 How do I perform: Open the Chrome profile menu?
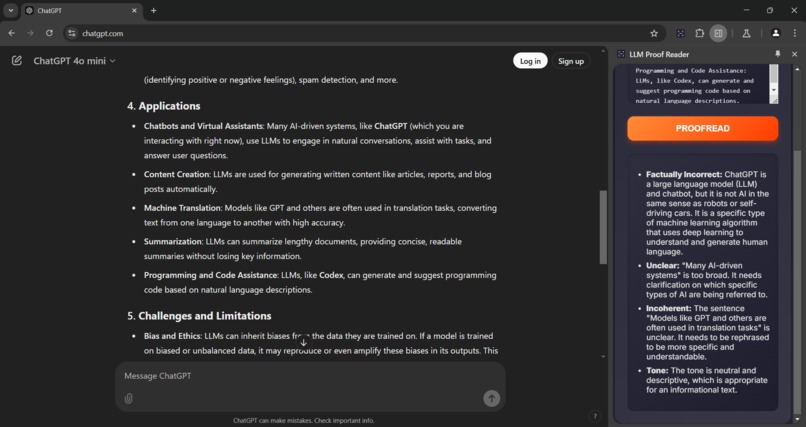pyautogui.click(x=776, y=33)
